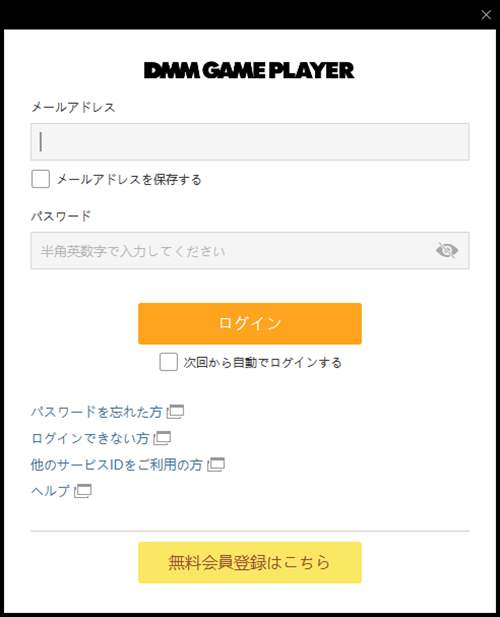Open ログインできない方 link

(x=90, y=438)
